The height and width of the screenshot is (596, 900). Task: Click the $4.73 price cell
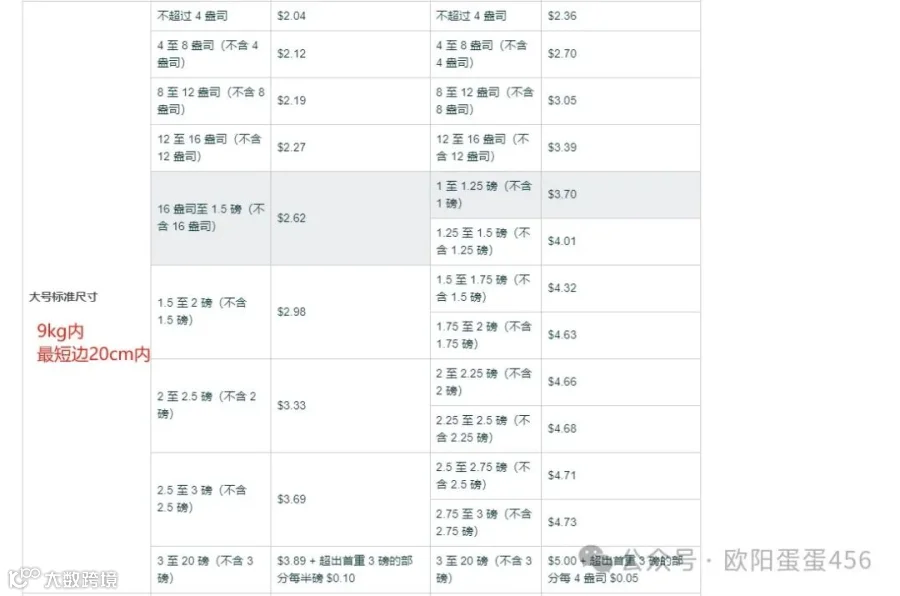pyautogui.click(x=620, y=523)
